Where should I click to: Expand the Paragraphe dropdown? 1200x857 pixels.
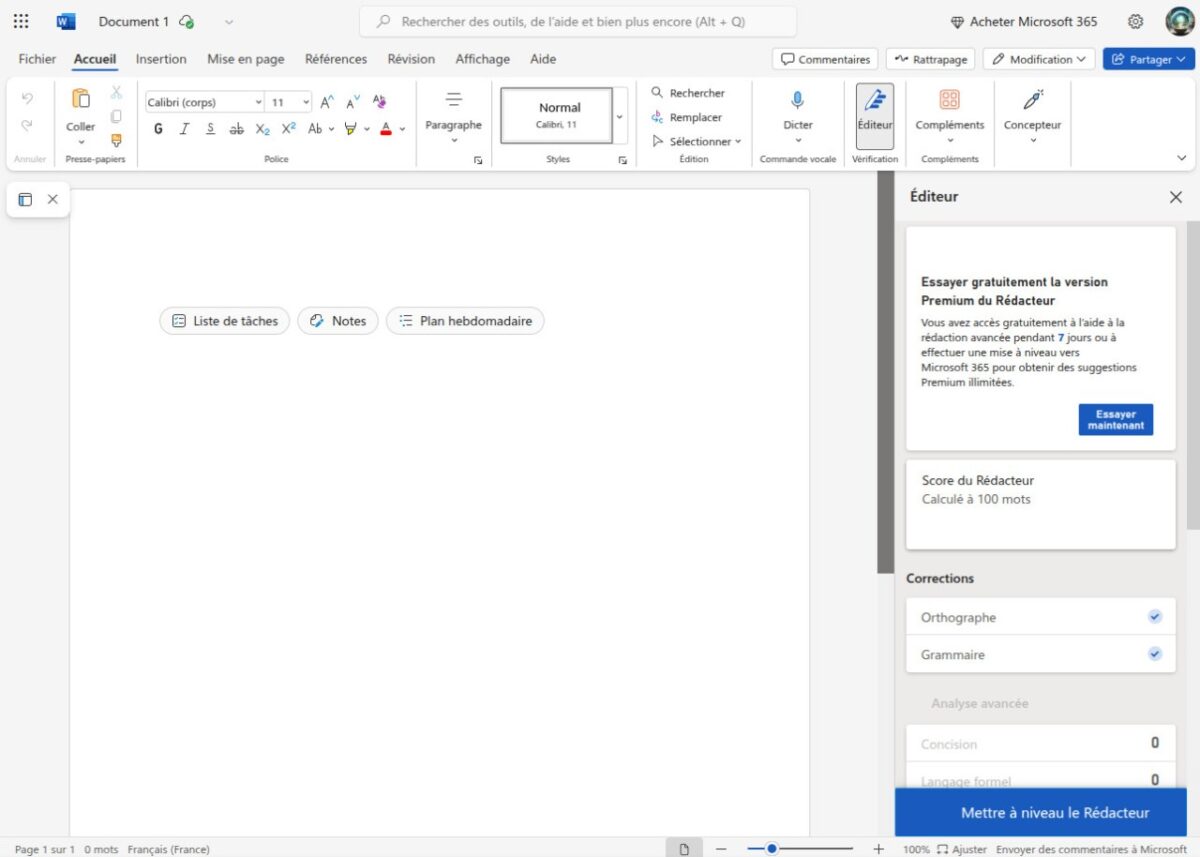tap(453, 140)
